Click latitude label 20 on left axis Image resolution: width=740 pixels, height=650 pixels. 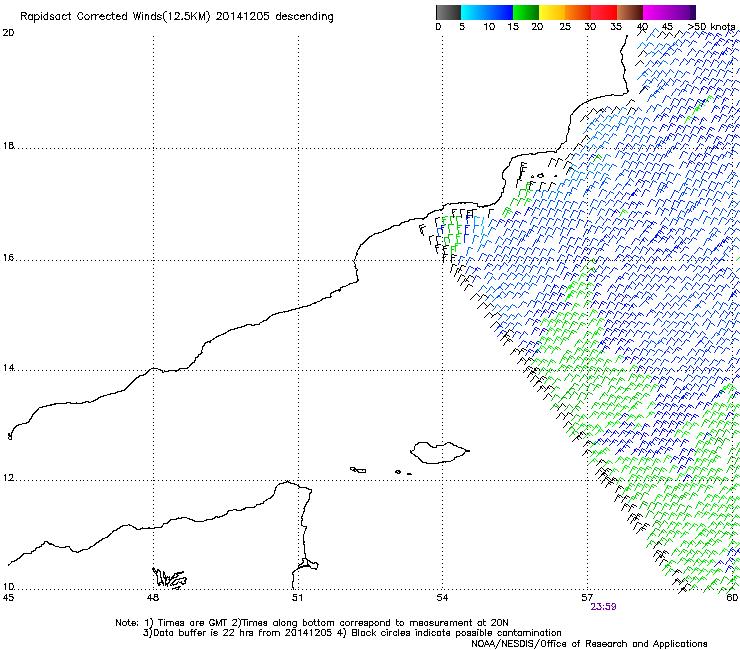pos(8,33)
